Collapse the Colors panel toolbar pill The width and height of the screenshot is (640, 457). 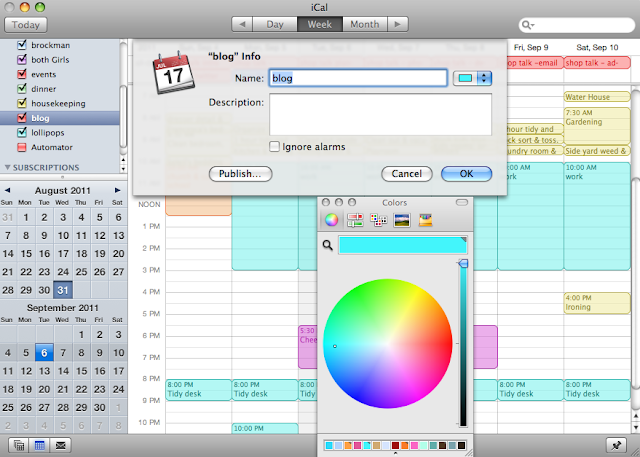click(x=462, y=202)
